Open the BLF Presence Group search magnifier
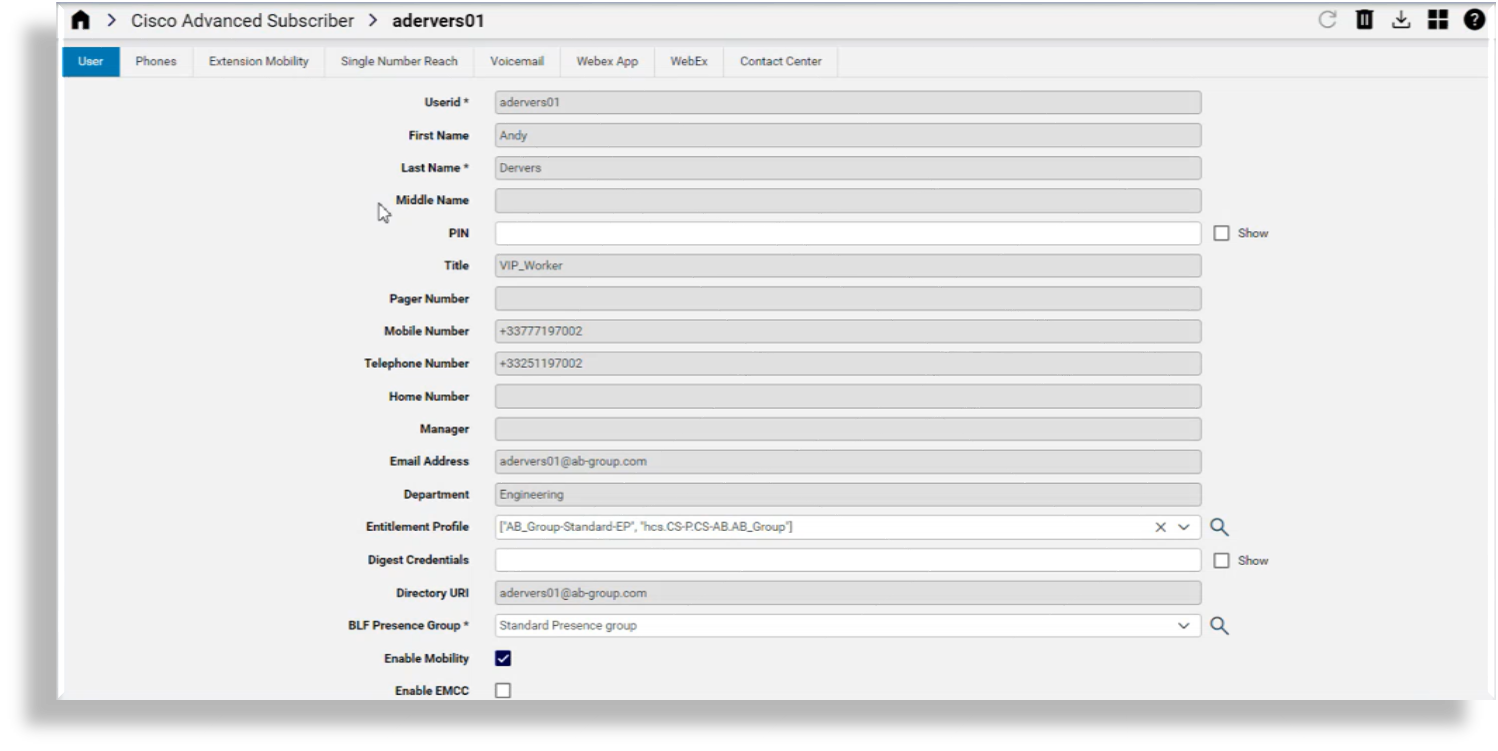Screen dimensions: 1498x751 click(1219, 625)
